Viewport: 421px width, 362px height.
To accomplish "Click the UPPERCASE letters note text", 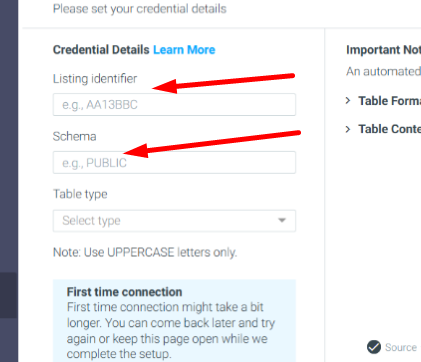I will [145, 252].
